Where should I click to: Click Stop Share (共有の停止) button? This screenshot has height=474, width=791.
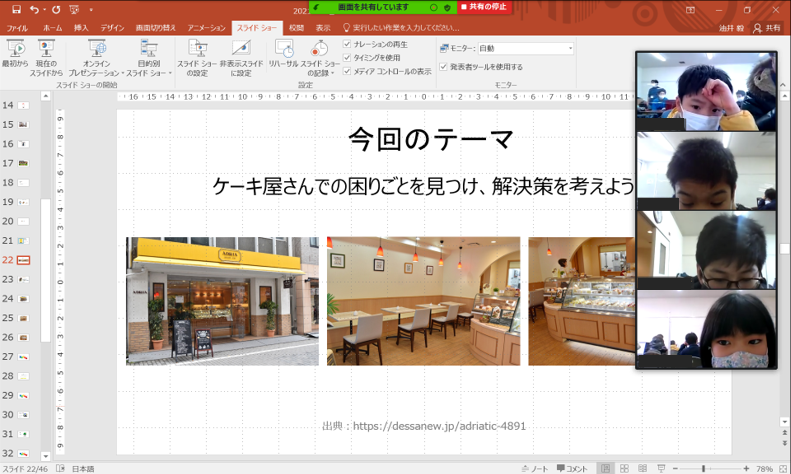pos(484,7)
